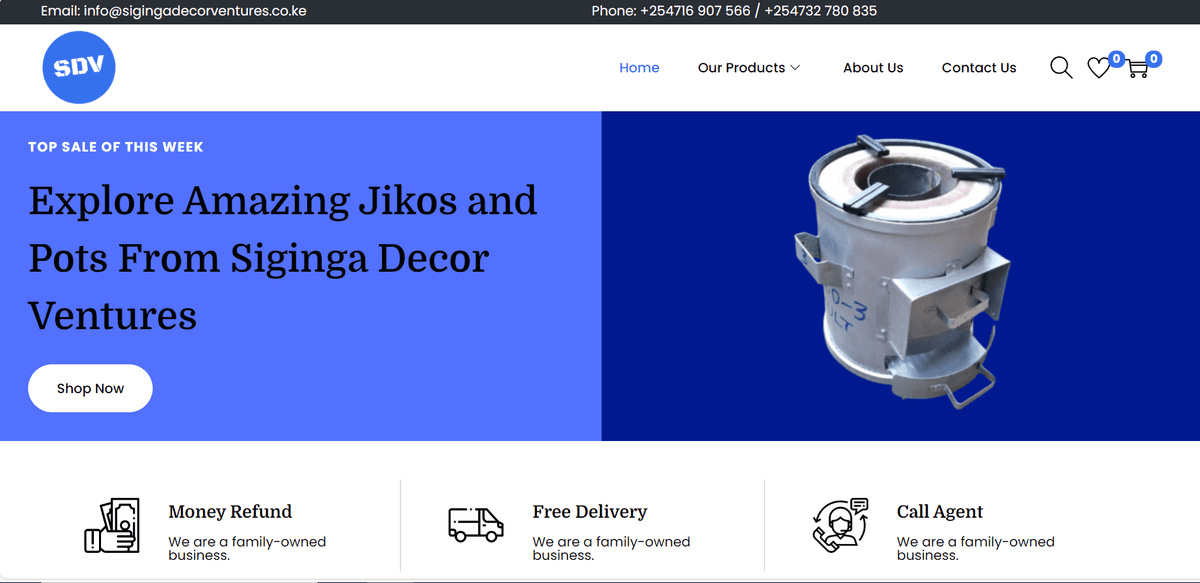Click the info@sigingadecorventures.co.ke email address
This screenshot has height=583, width=1200.
(195, 11)
